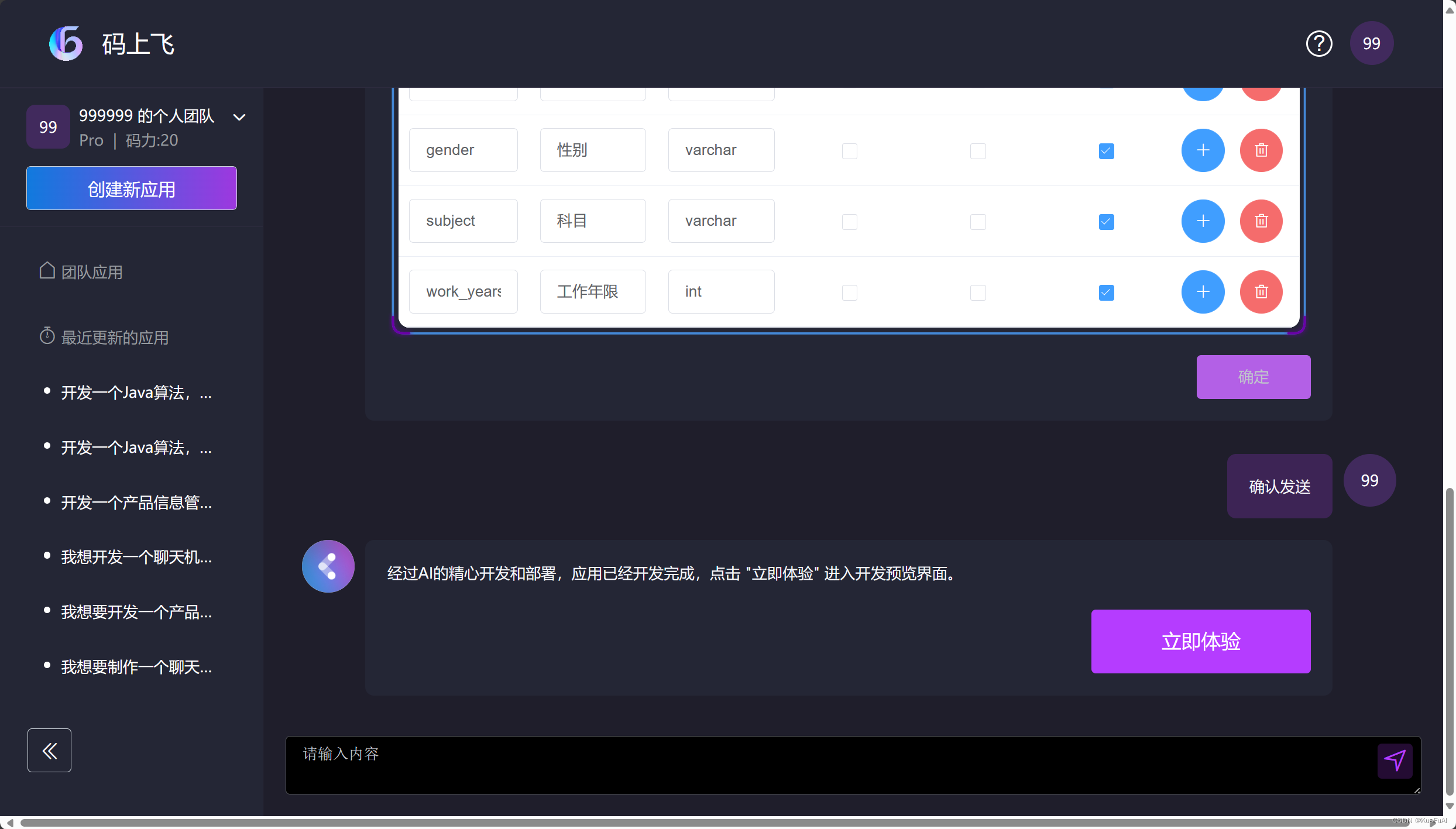Click the send message paper plane icon

point(1395,761)
